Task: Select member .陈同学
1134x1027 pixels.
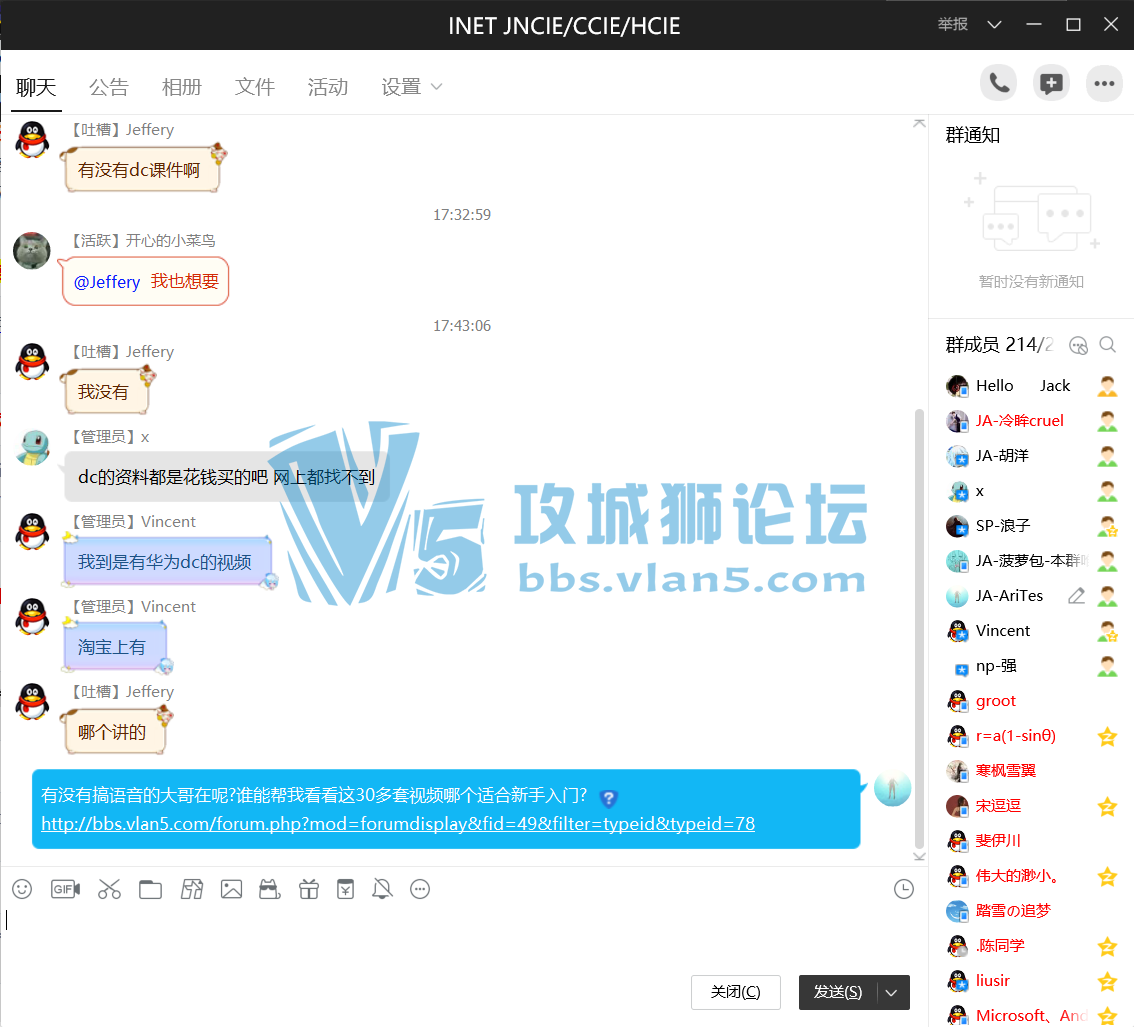Action: 1031,946
